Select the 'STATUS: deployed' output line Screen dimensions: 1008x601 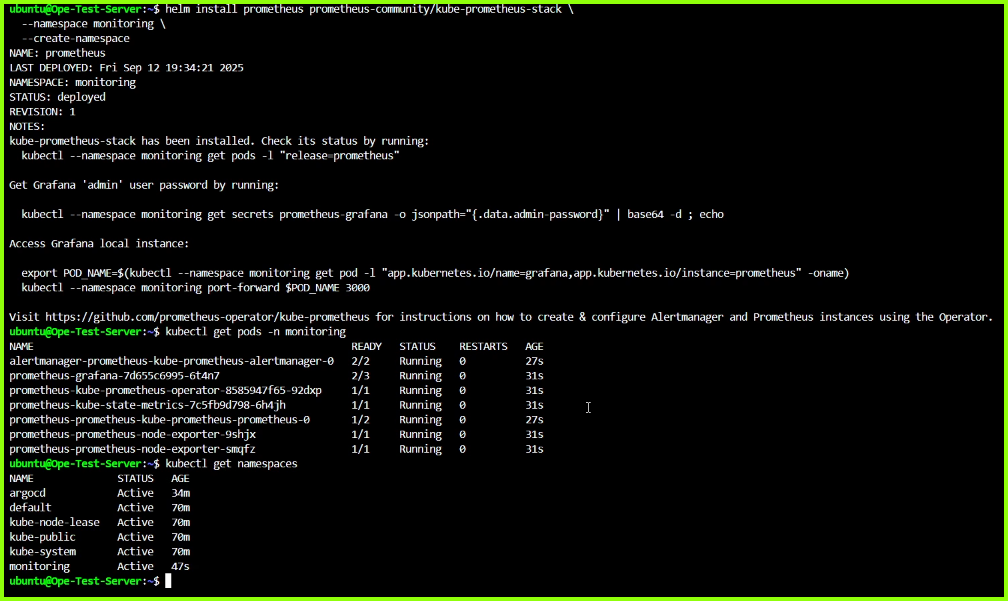pos(57,97)
